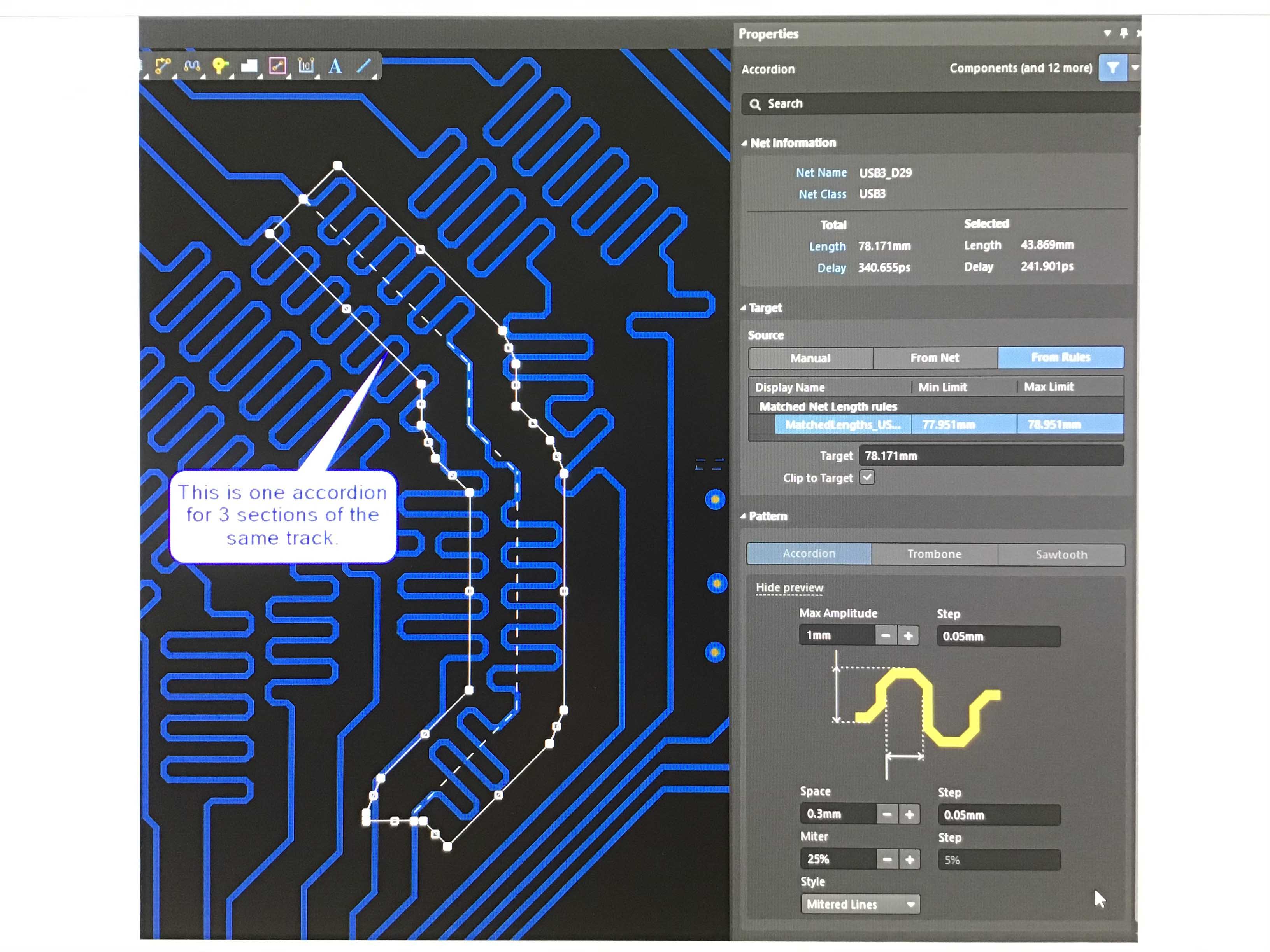Switch to the Trombone pattern tab

[934, 554]
